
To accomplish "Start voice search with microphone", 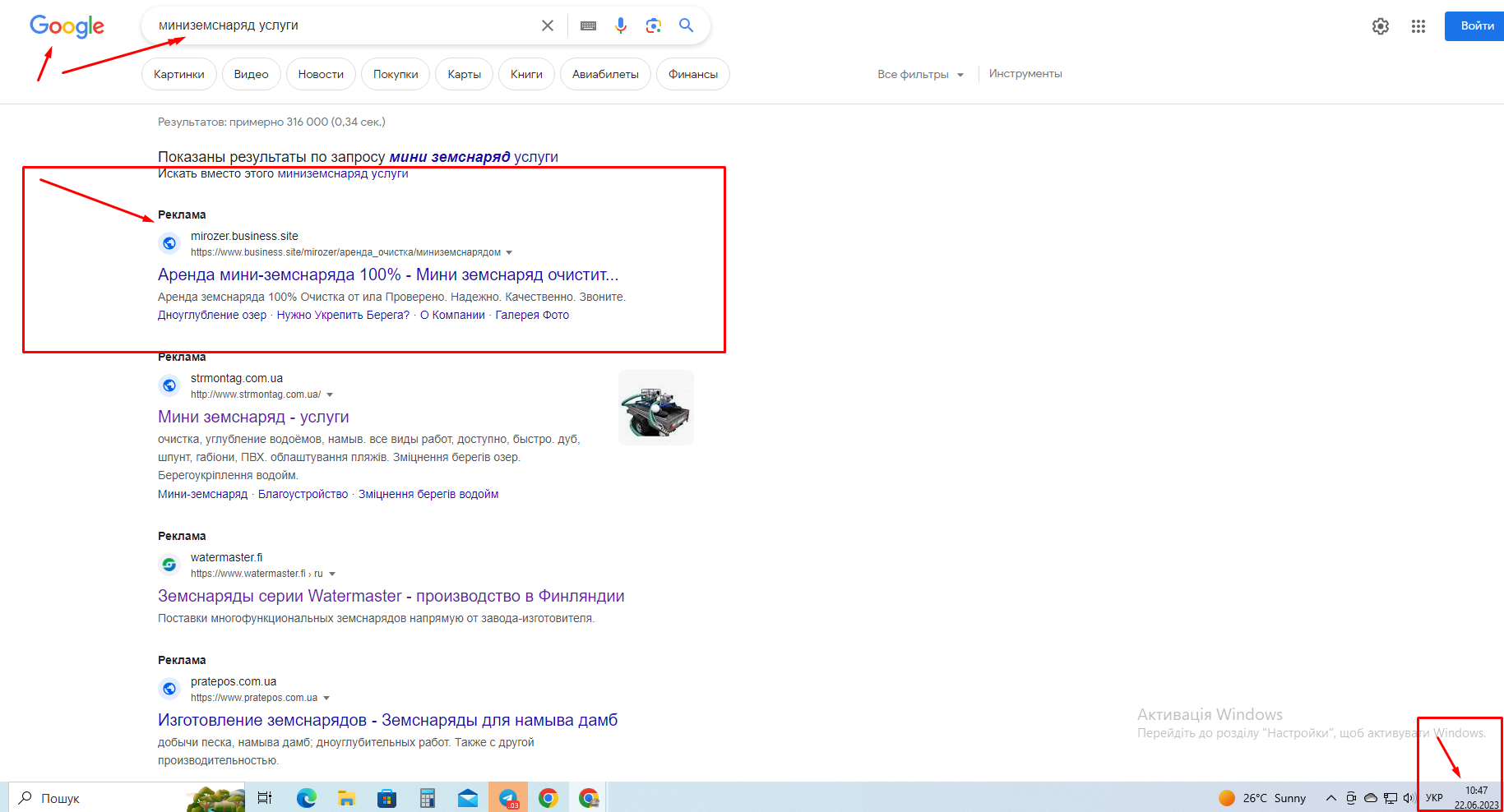I will click(x=621, y=25).
